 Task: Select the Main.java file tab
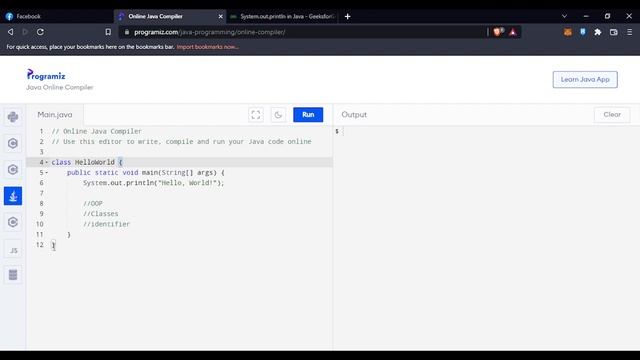(x=55, y=115)
